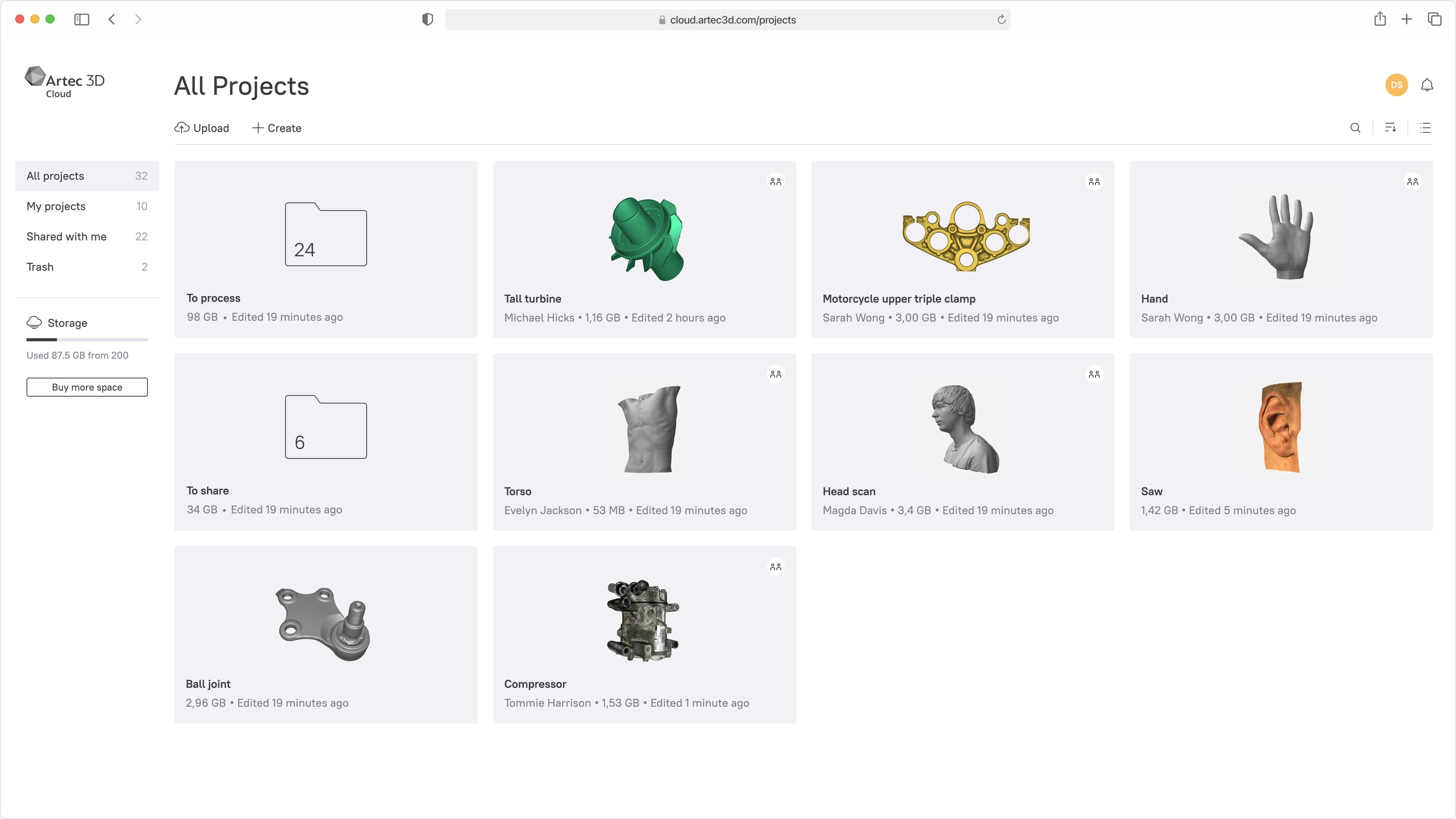Switch to list view layout
Screen dimensions: 1456x819
1425,128
